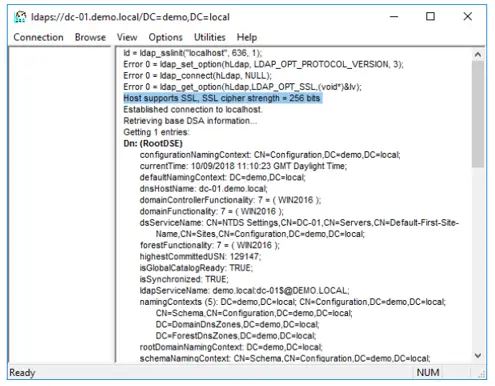This screenshot has width=495, height=386.
Task: Click 'Retrieving base DSA information' line
Action: [x=190, y=121]
